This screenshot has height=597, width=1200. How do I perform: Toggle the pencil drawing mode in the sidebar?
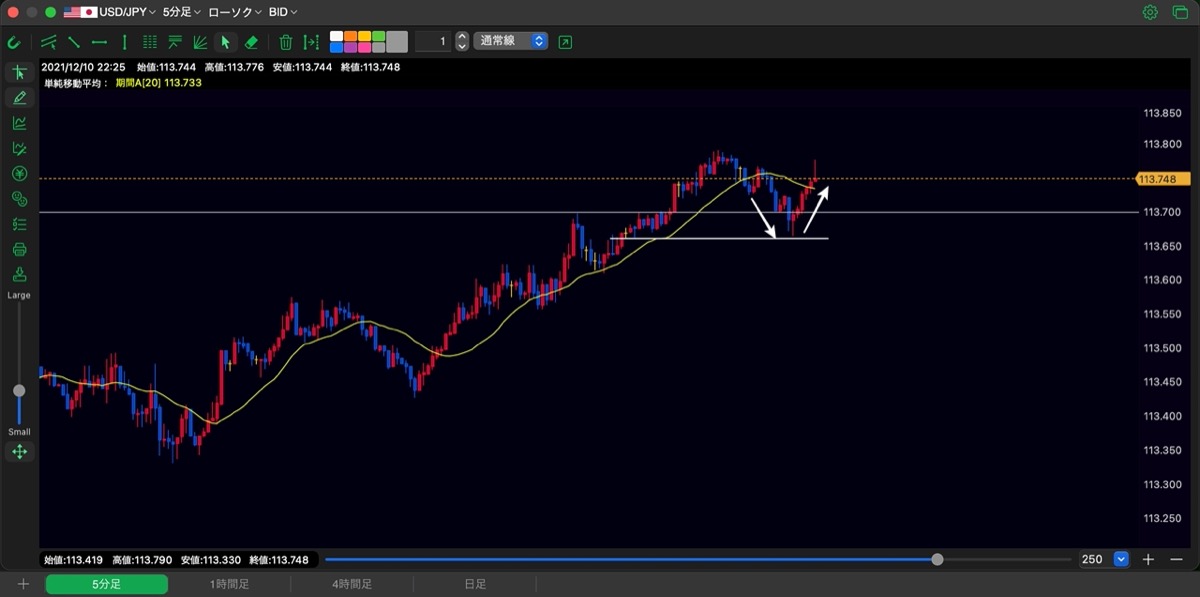tap(19, 98)
